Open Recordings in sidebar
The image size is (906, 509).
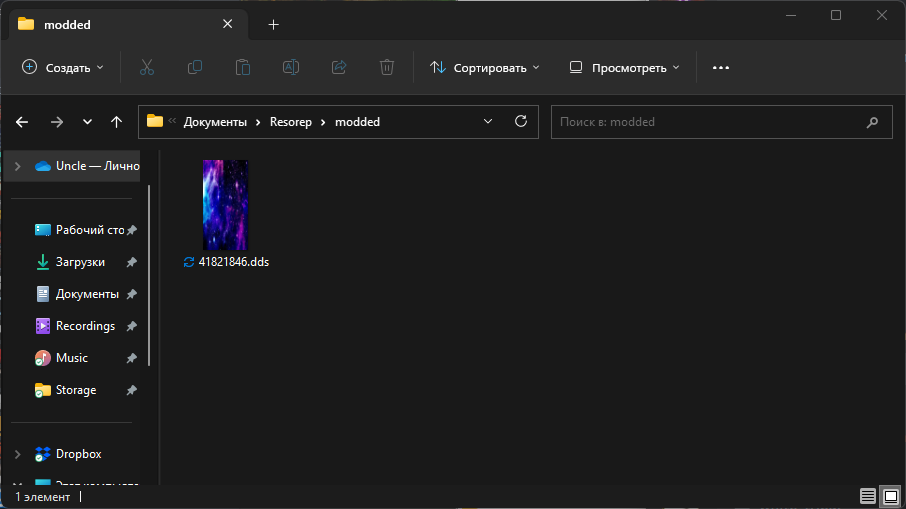coord(75,326)
